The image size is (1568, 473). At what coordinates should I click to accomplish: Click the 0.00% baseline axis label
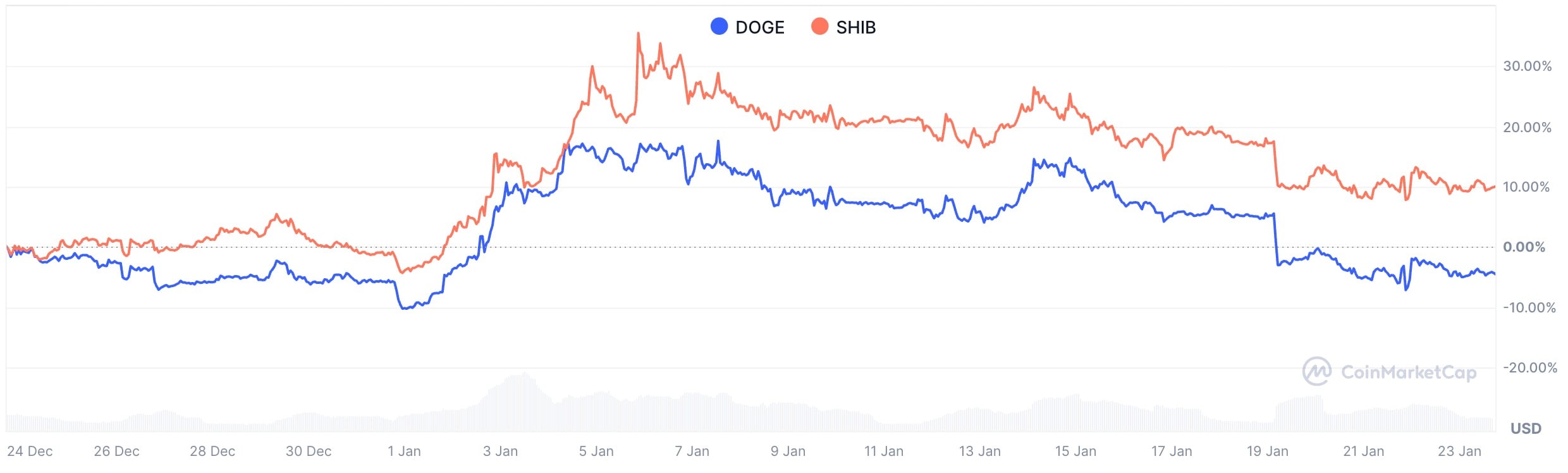click(x=1524, y=247)
